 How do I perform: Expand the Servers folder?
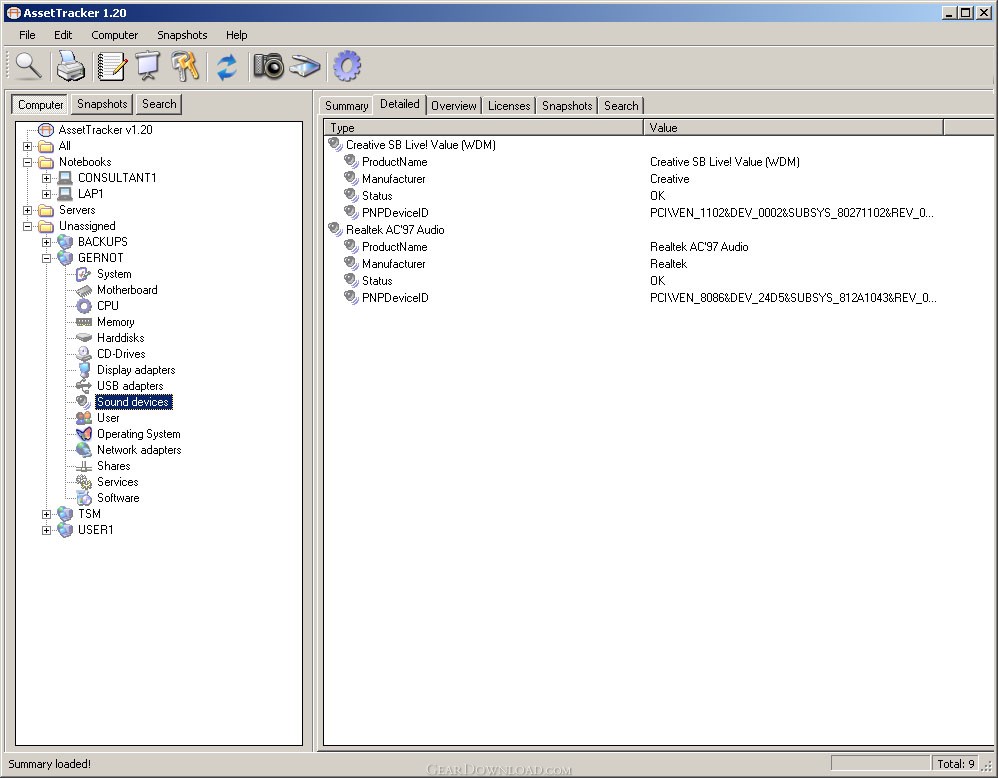[28, 210]
